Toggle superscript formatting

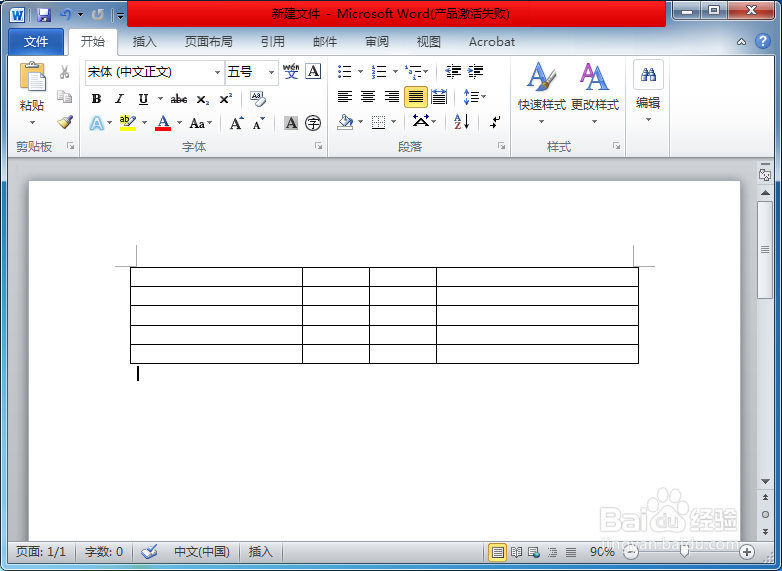(x=225, y=99)
